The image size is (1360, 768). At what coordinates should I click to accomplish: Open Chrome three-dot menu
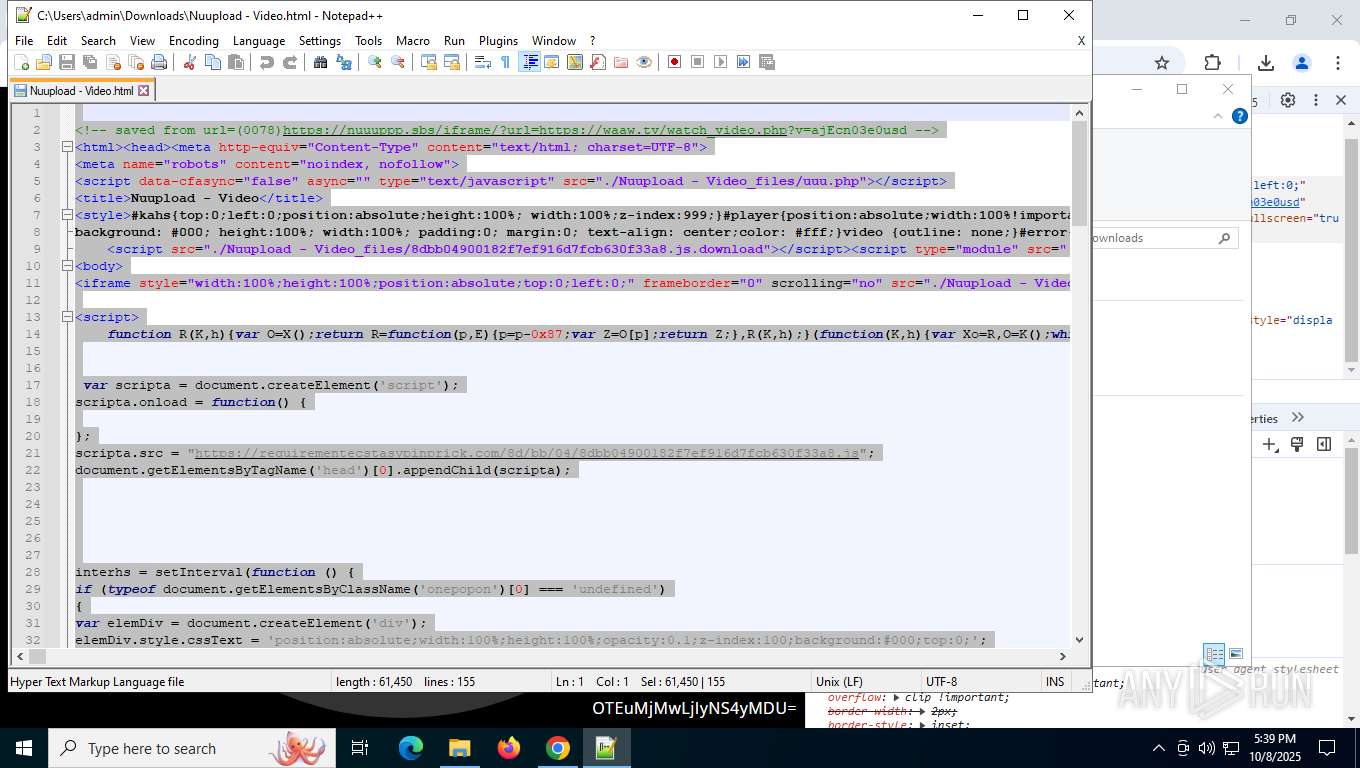click(x=1338, y=63)
